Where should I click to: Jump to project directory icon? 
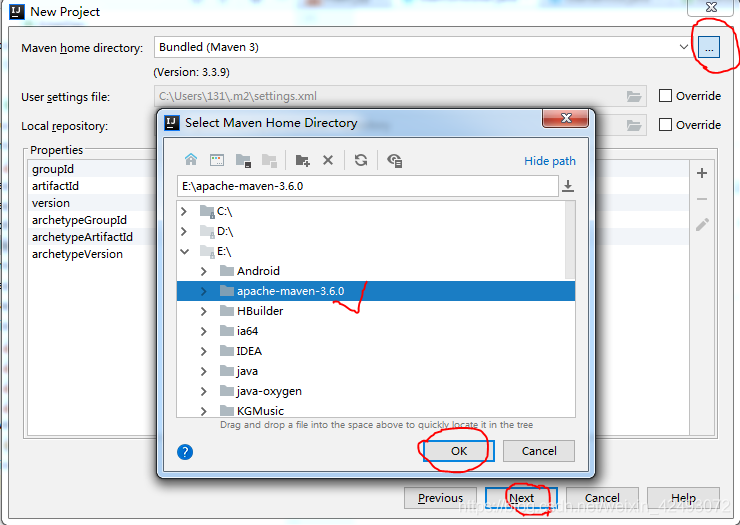(243, 161)
